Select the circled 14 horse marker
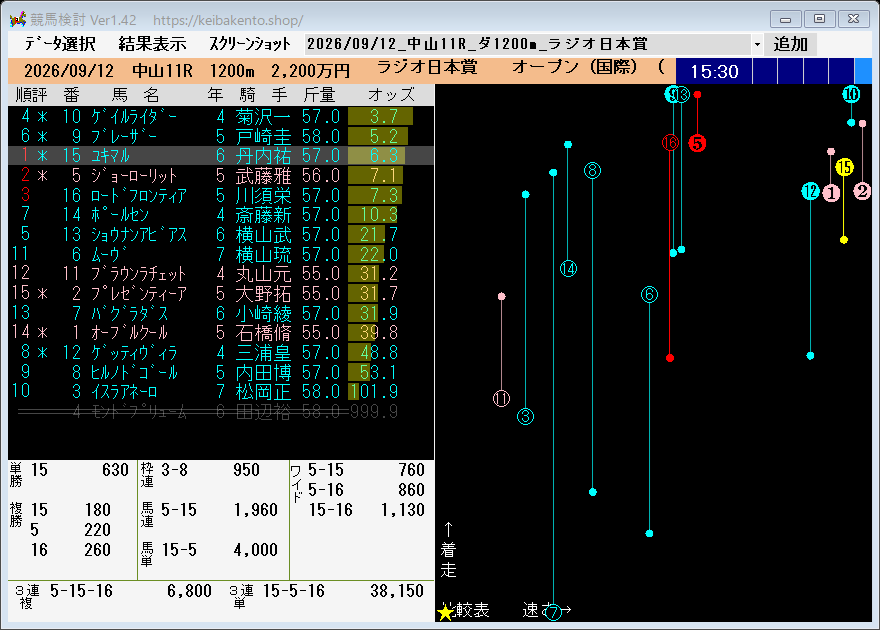880x630 pixels. (569, 269)
